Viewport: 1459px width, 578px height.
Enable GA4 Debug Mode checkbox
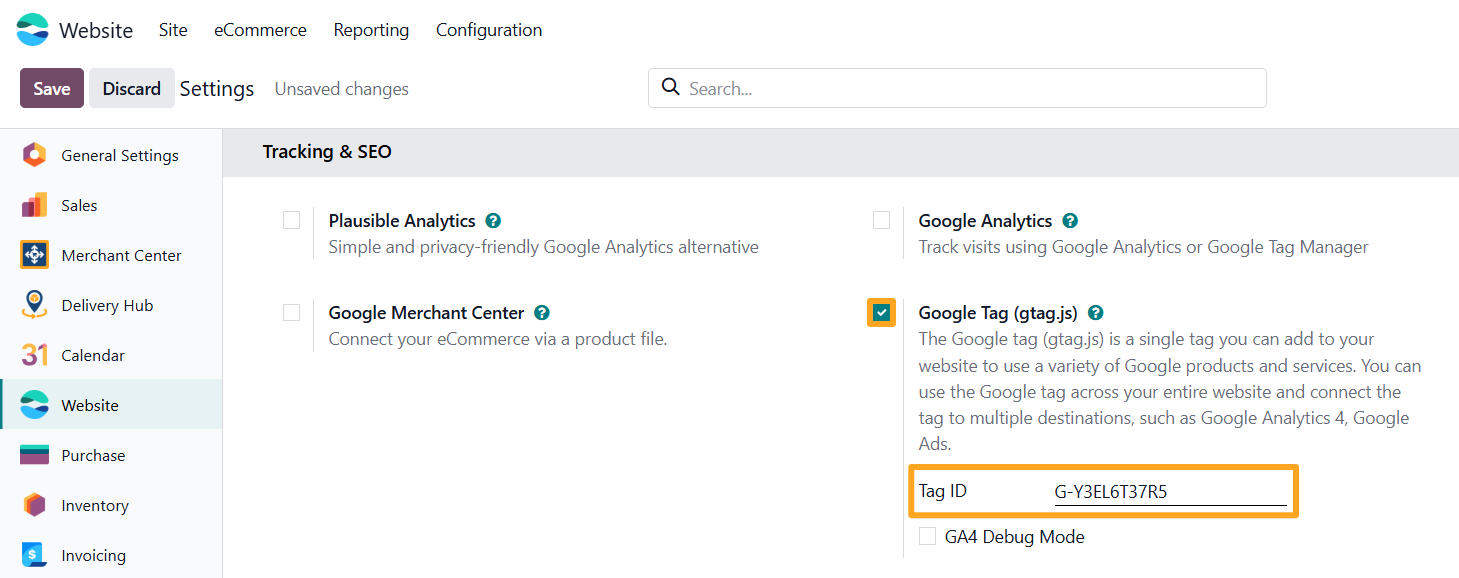(927, 536)
